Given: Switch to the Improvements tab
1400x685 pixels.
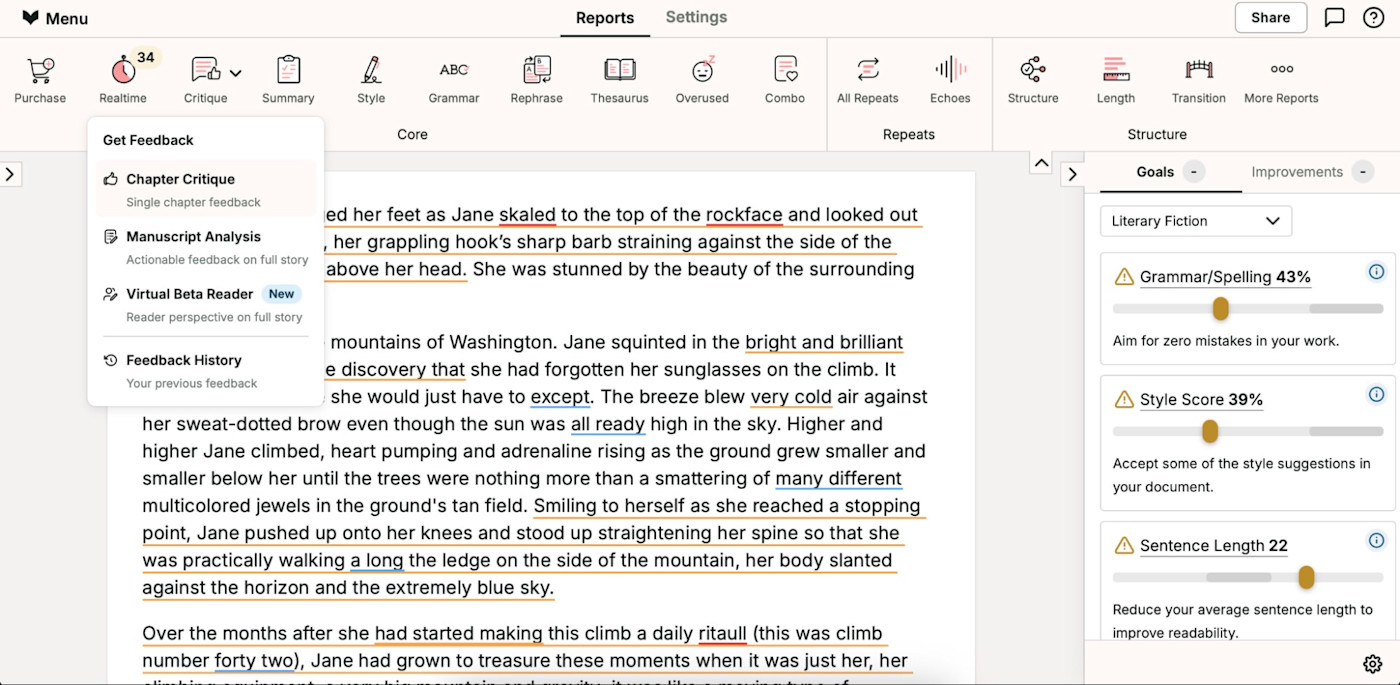Looking at the screenshot, I should (1312, 172).
